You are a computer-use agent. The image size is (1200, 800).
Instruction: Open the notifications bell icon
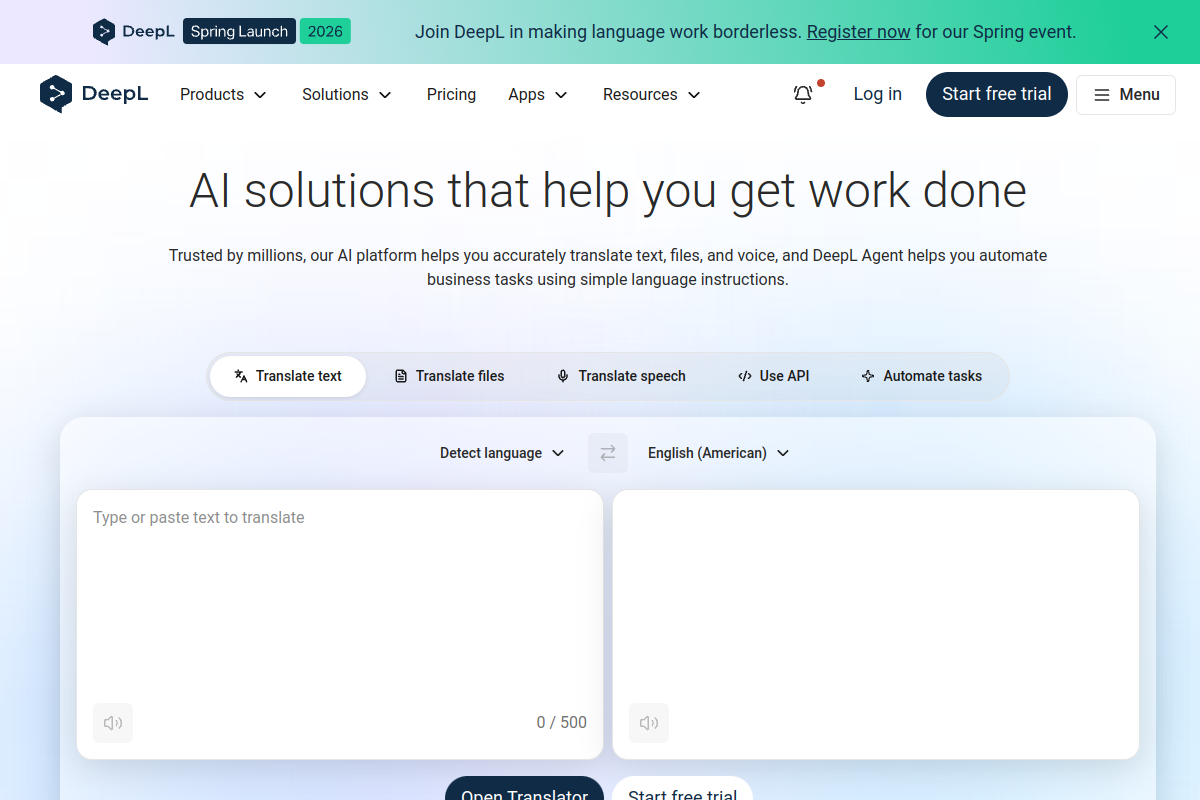tap(803, 94)
